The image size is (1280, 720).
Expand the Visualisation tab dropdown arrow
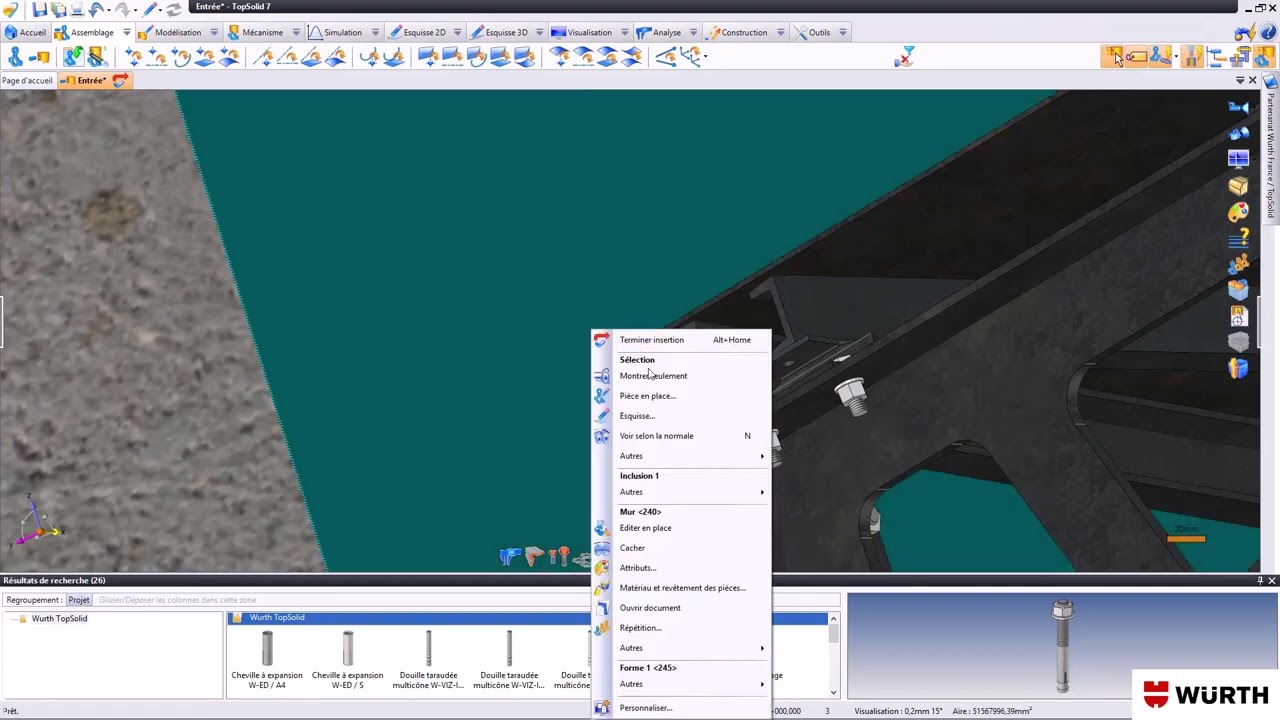pos(624,32)
